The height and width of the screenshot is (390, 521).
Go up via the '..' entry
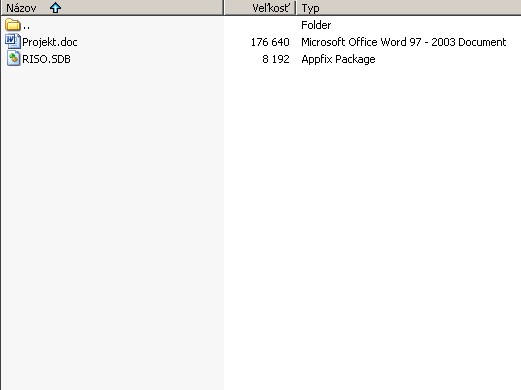click(x=26, y=26)
